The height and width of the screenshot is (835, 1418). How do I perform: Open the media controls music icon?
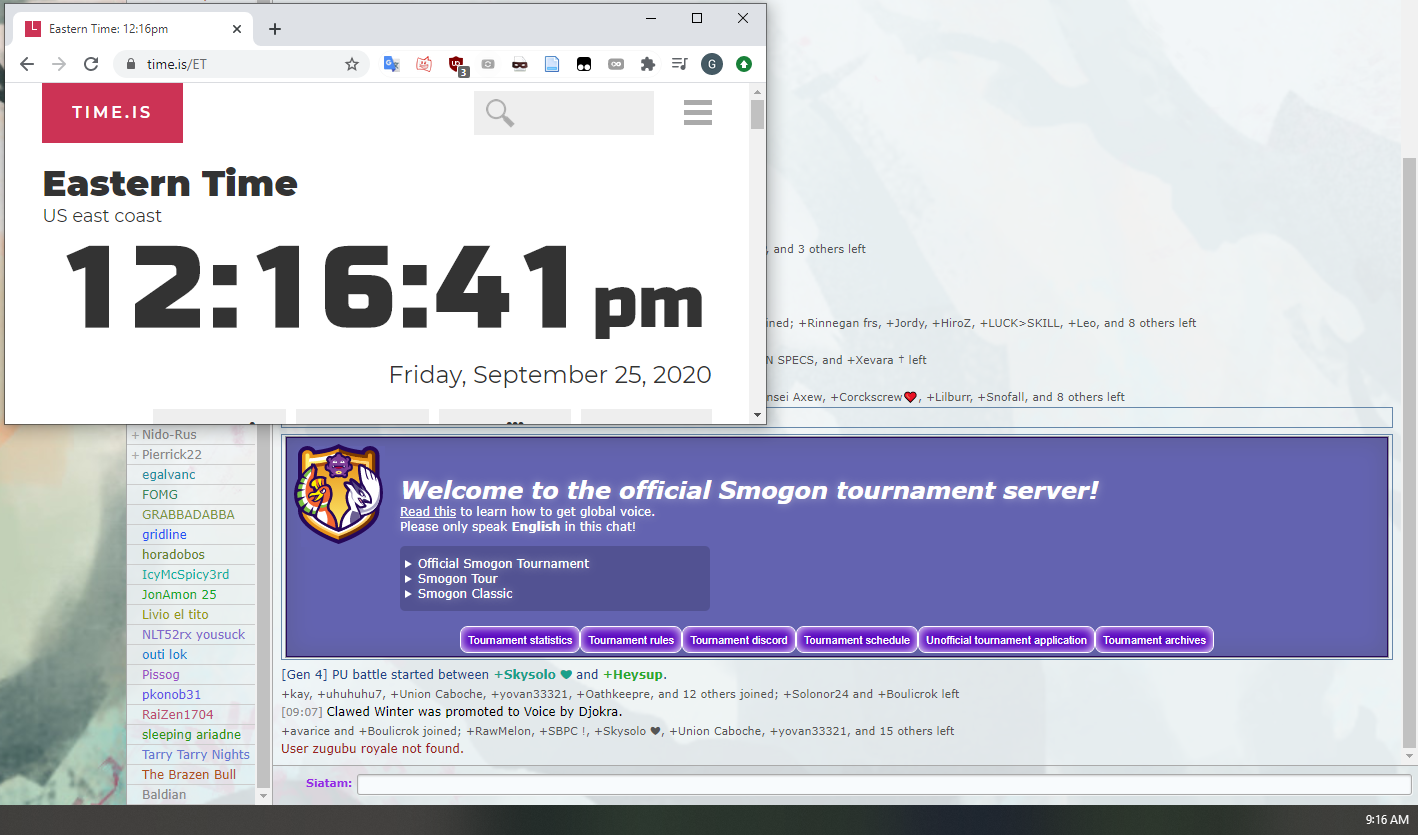[680, 64]
